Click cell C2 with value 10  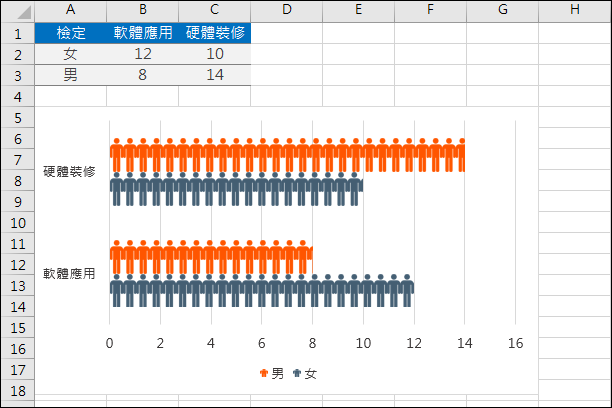click(x=214, y=54)
